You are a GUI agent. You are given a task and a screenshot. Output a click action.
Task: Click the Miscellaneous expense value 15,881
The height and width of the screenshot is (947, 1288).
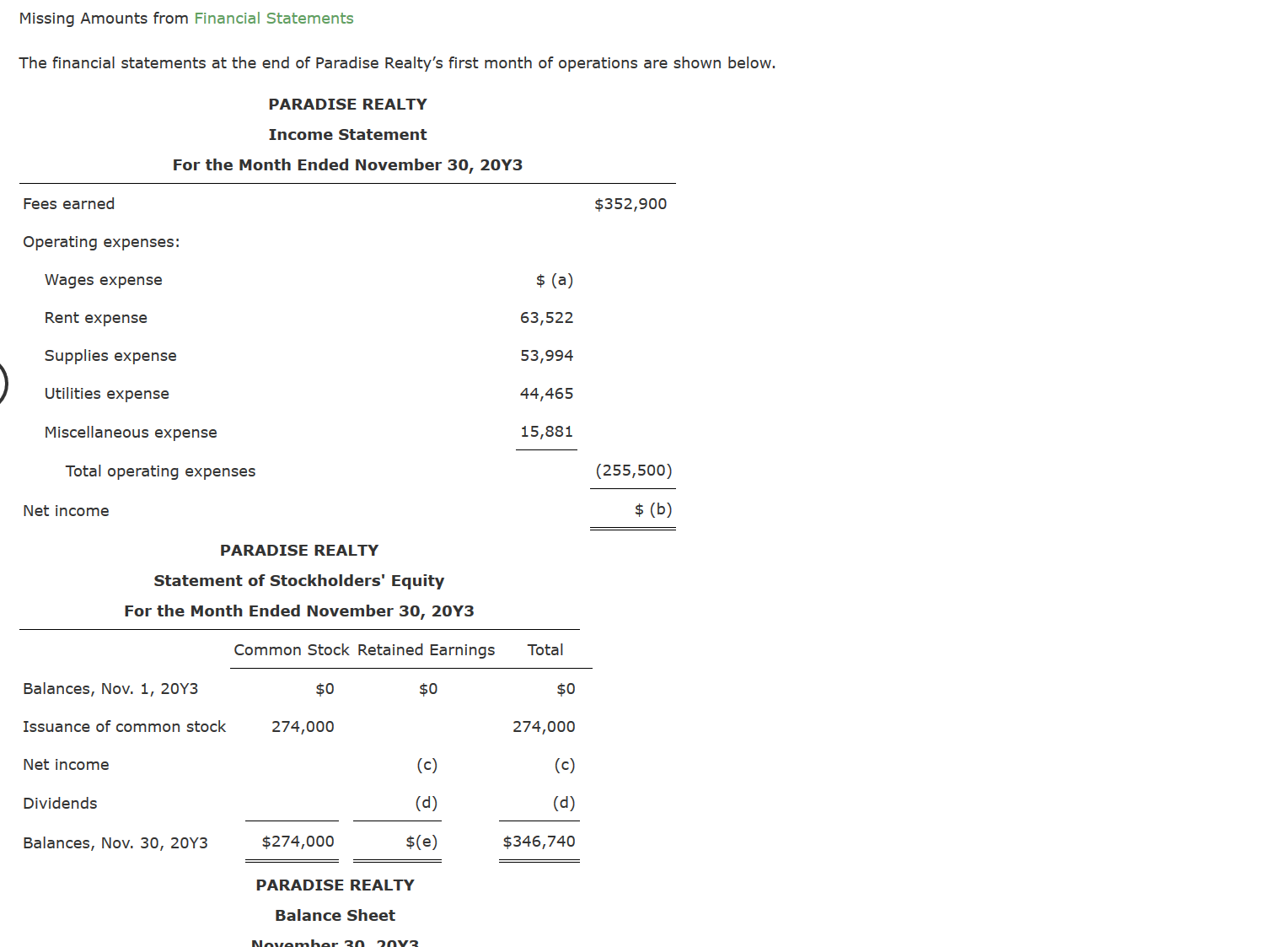click(x=546, y=431)
